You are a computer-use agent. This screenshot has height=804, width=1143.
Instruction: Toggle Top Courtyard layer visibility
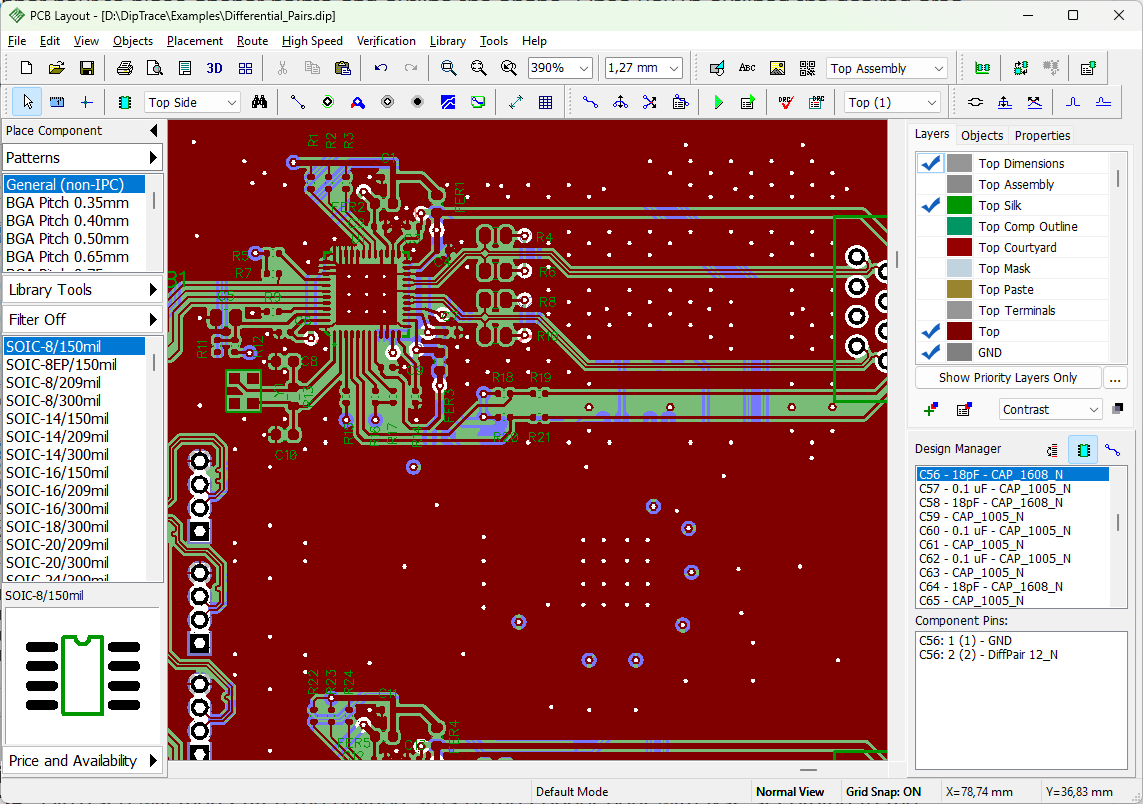click(930, 248)
